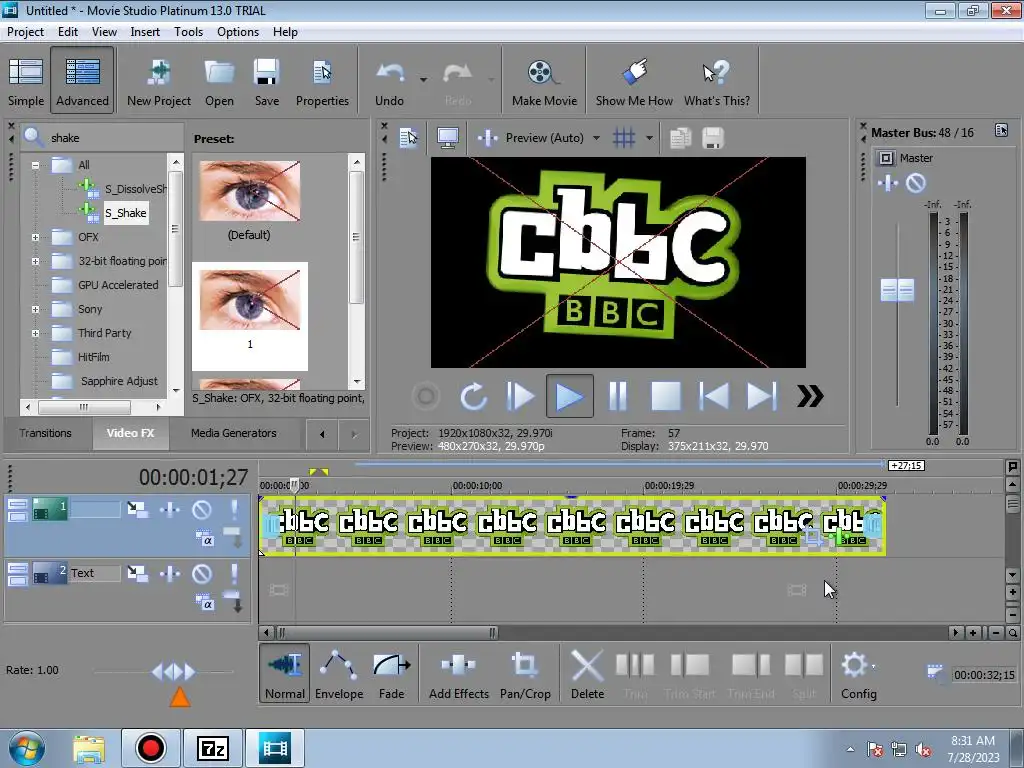Open track motion for Text track
Image resolution: width=1024 pixels, height=768 pixels.
(137, 574)
